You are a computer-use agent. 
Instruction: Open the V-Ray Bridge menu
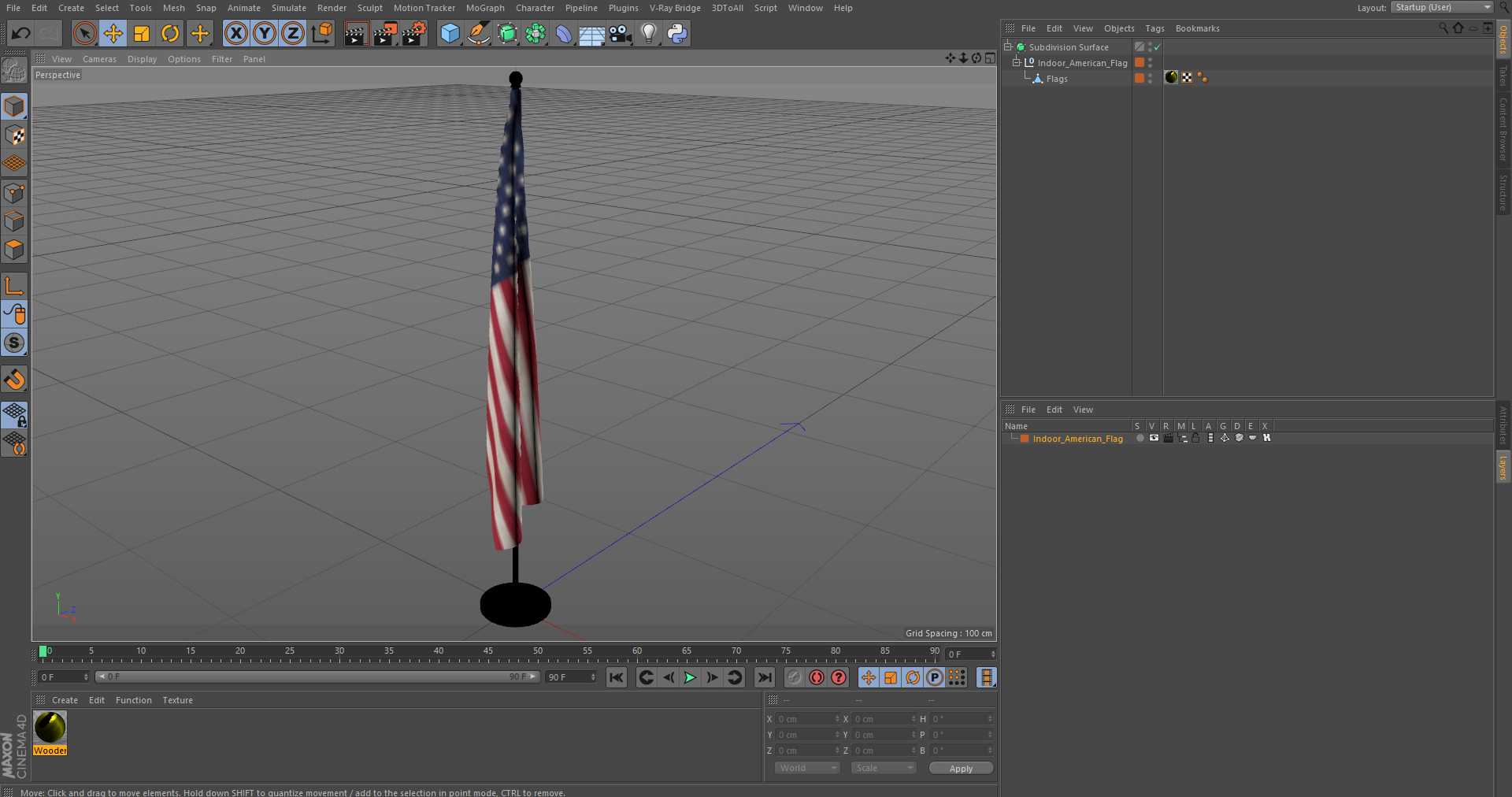coord(675,8)
